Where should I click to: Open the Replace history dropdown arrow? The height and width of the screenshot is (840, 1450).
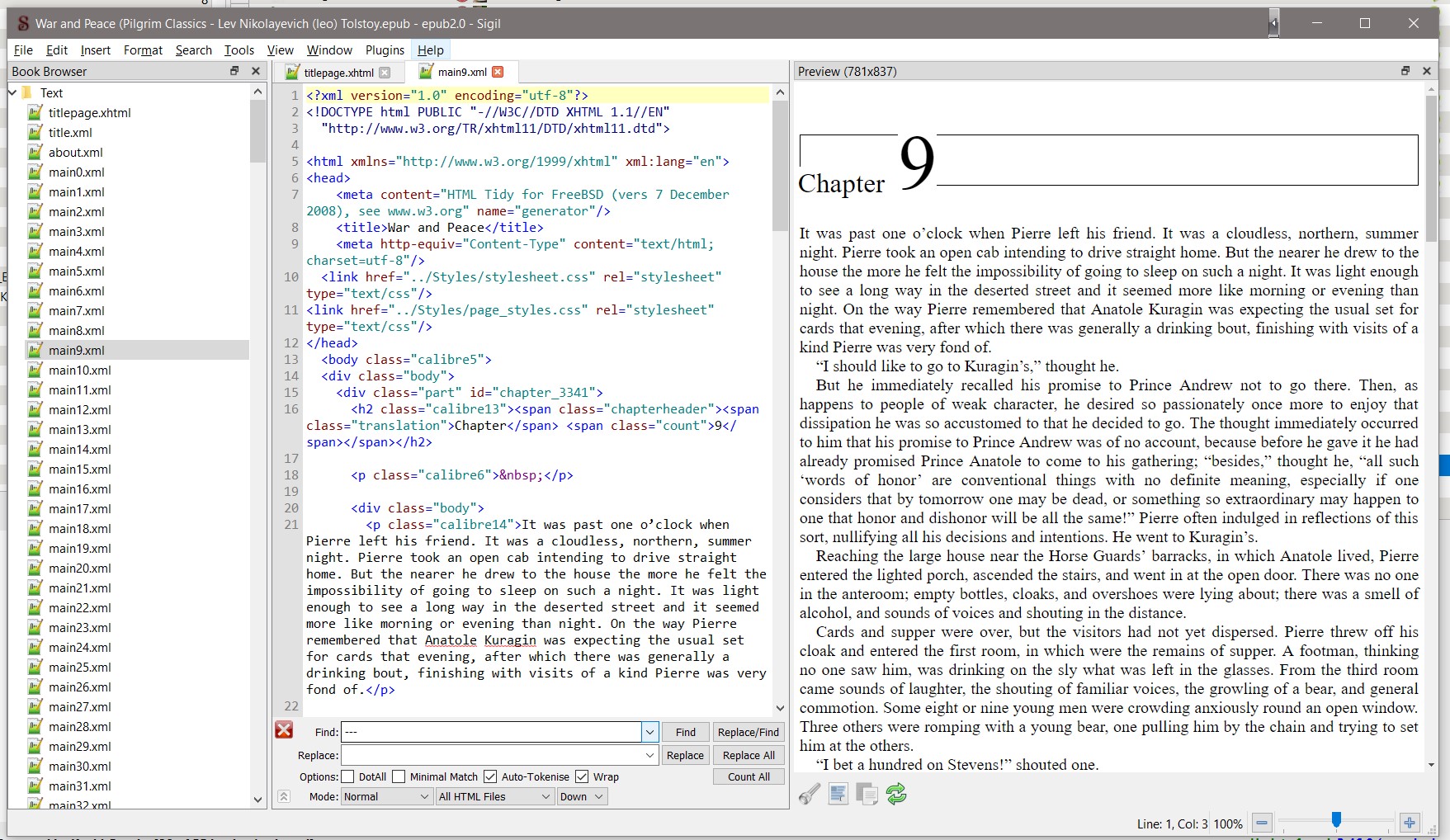650,755
